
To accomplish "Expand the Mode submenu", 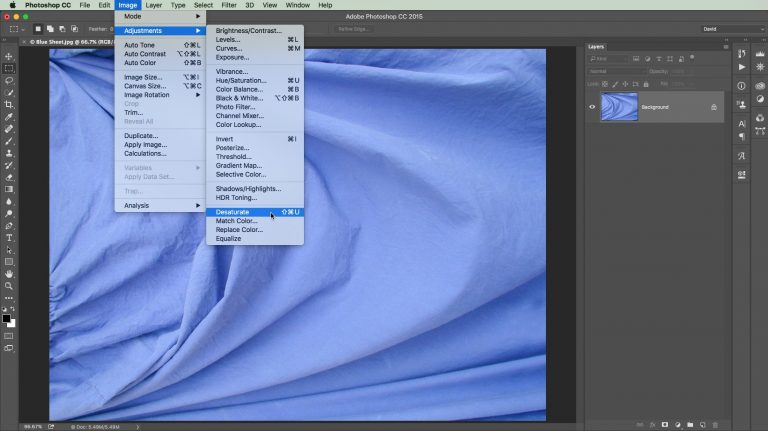I will pos(160,17).
